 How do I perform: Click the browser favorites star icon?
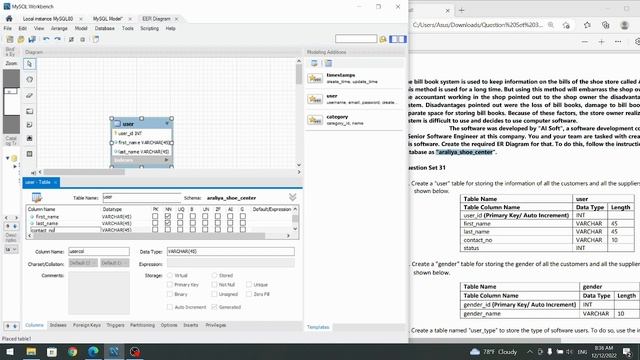[x=587, y=25]
